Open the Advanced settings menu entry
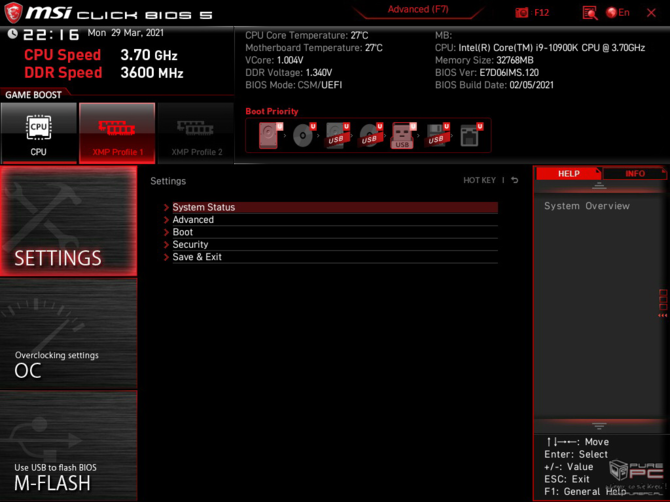The width and height of the screenshot is (670, 502). tap(335, 220)
